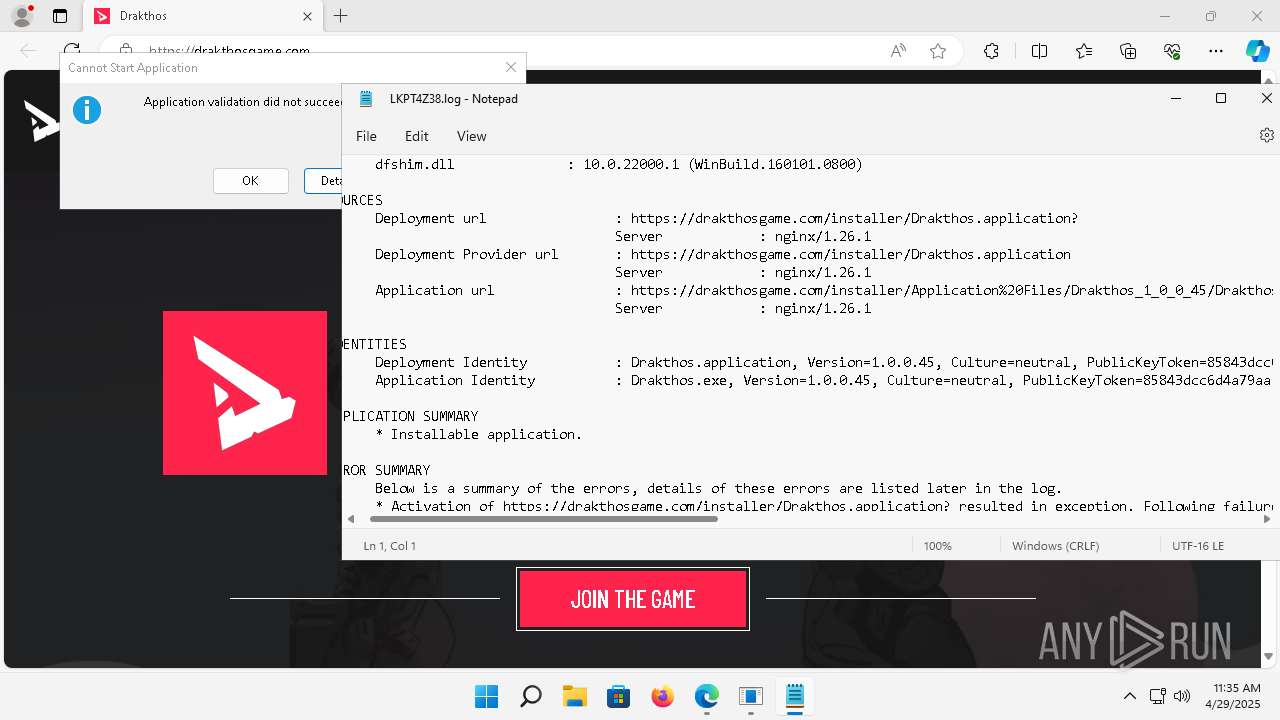Toggle Edge split screen icon

click(1040, 51)
